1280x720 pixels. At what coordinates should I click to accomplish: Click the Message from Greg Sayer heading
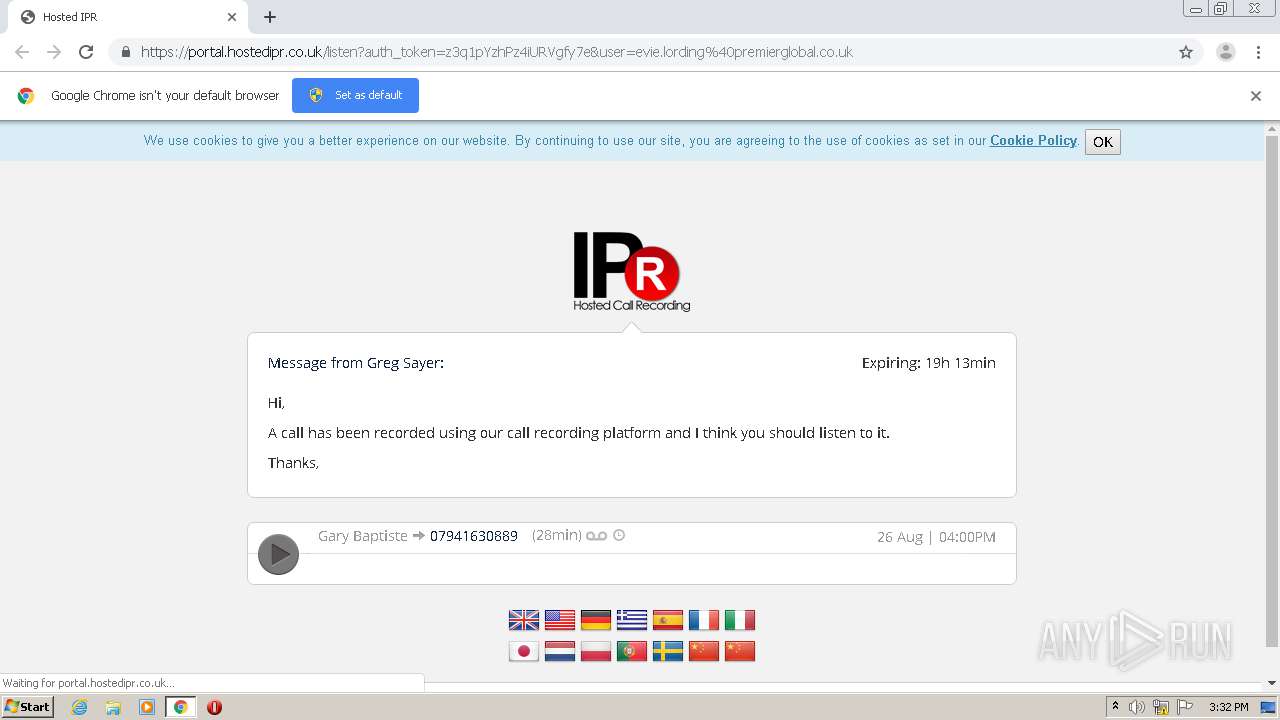(x=356, y=363)
